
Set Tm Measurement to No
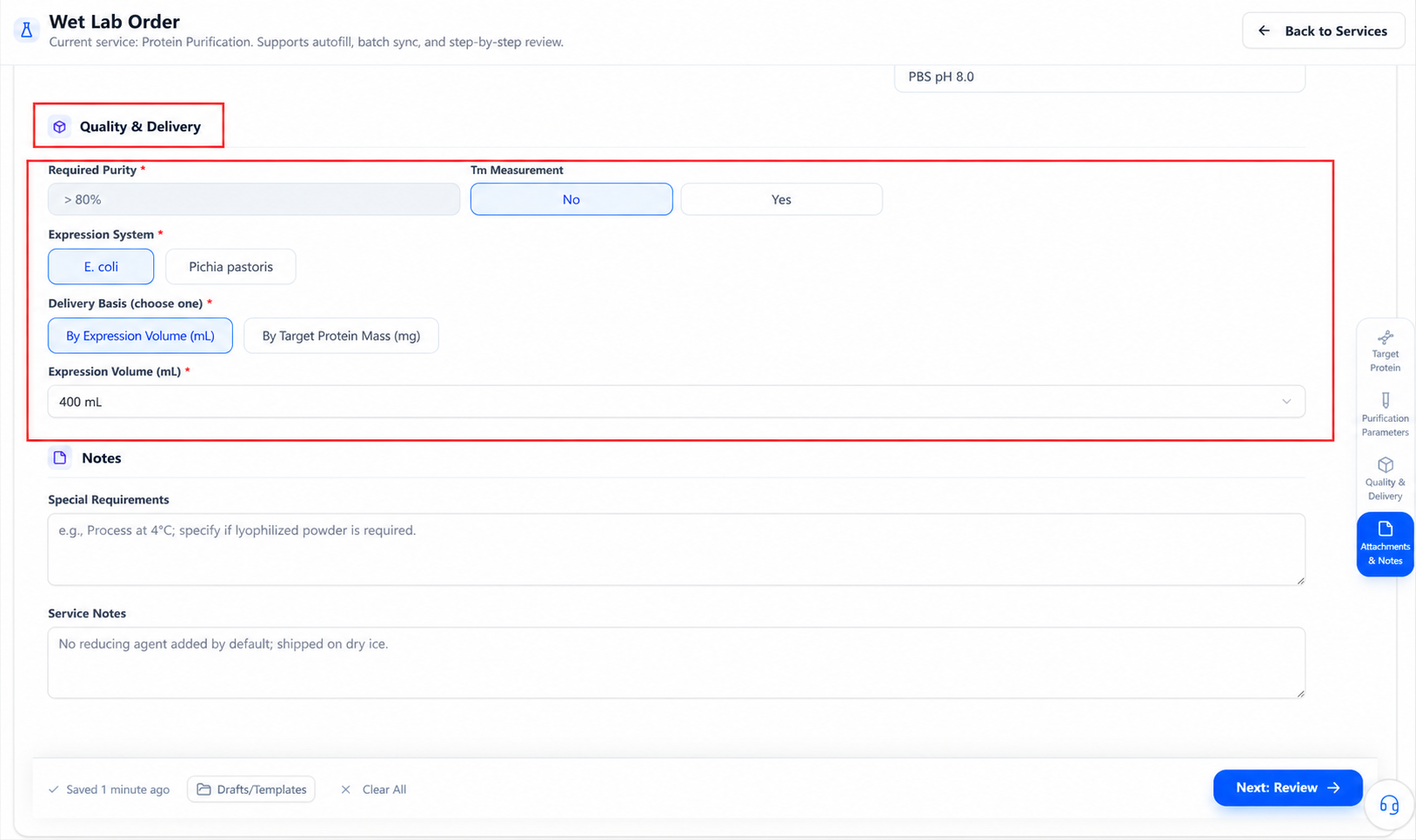point(571,199)
